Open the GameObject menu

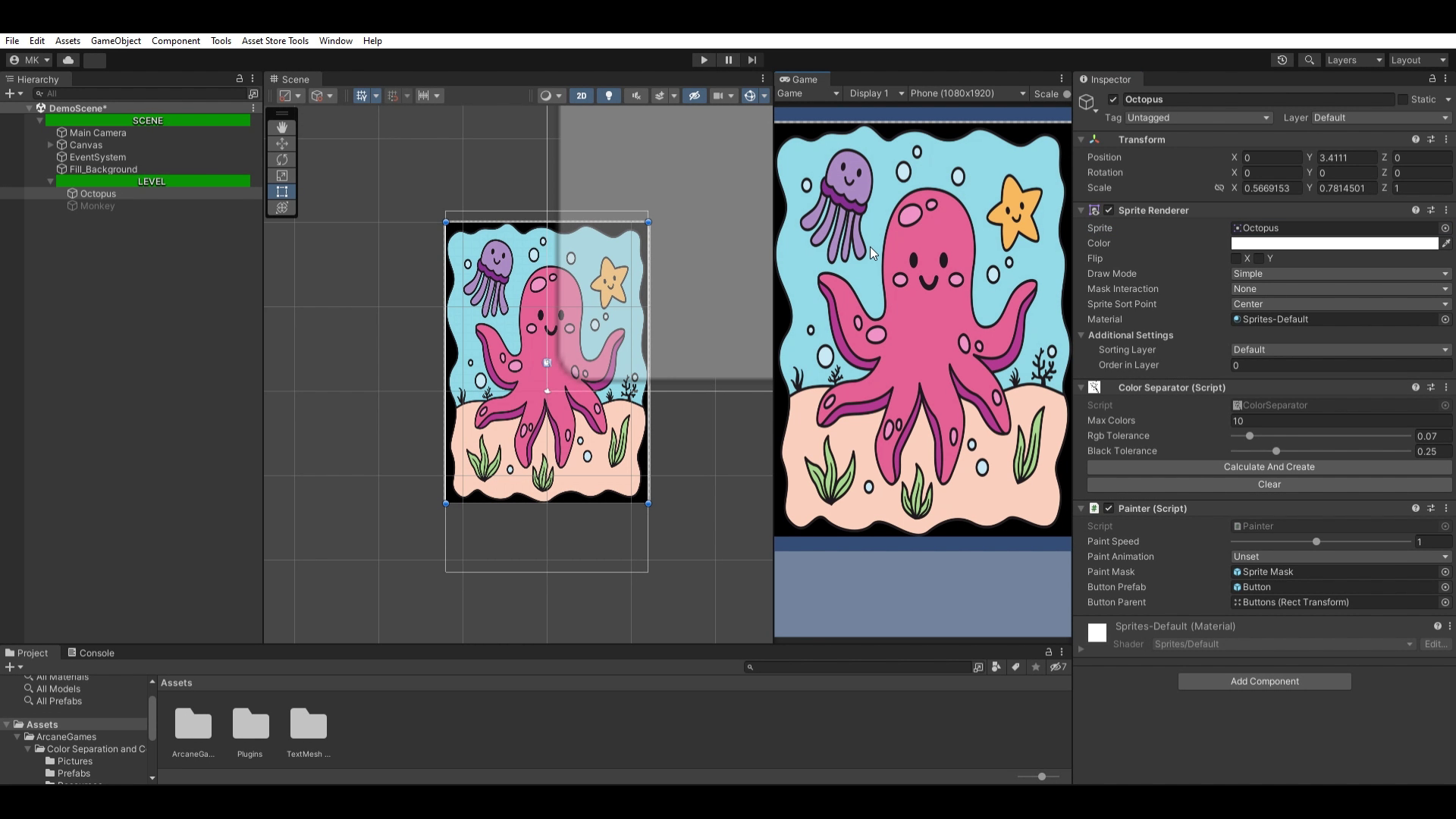click(116, 41)
